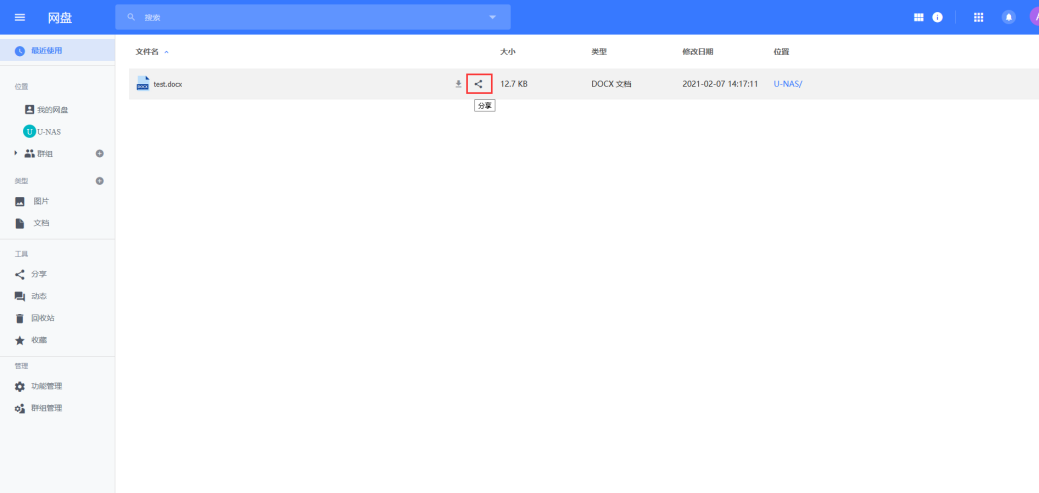Click the U-NAS teal avatar icon

coord(29,131)
